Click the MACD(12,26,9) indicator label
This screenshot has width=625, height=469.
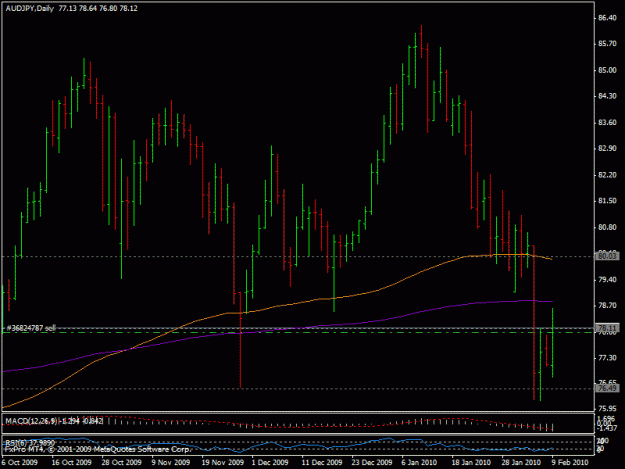pos(31,421)
